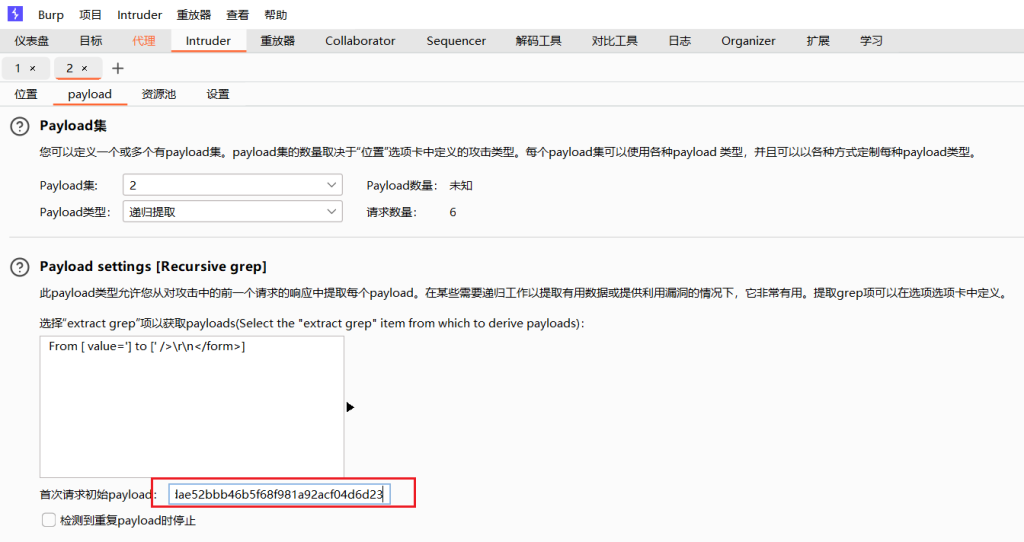Close Intruder attack tab 2
1024x542 pixels.
coord(85,68)
